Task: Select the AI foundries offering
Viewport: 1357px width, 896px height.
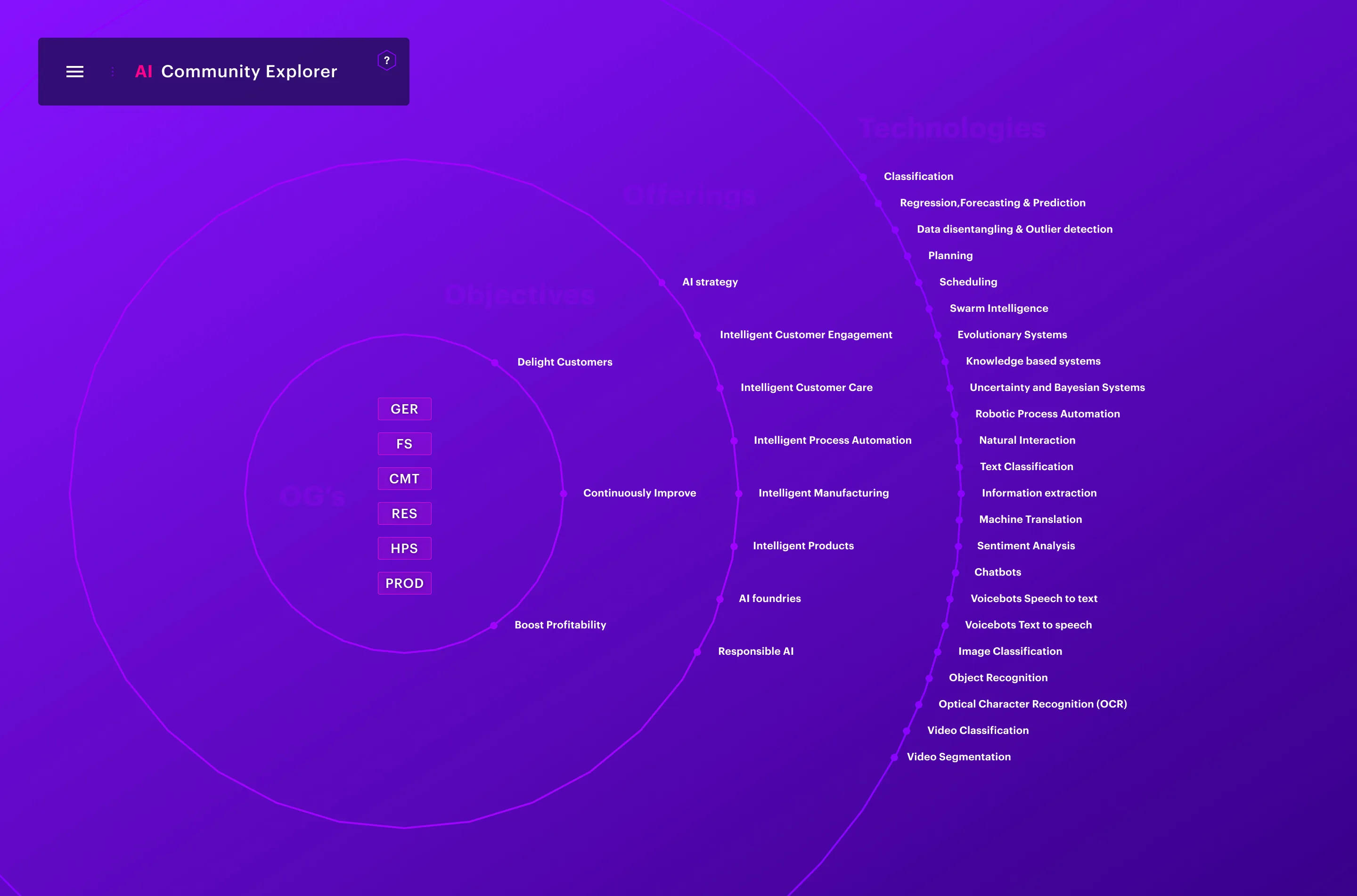Action: (769, 598)
